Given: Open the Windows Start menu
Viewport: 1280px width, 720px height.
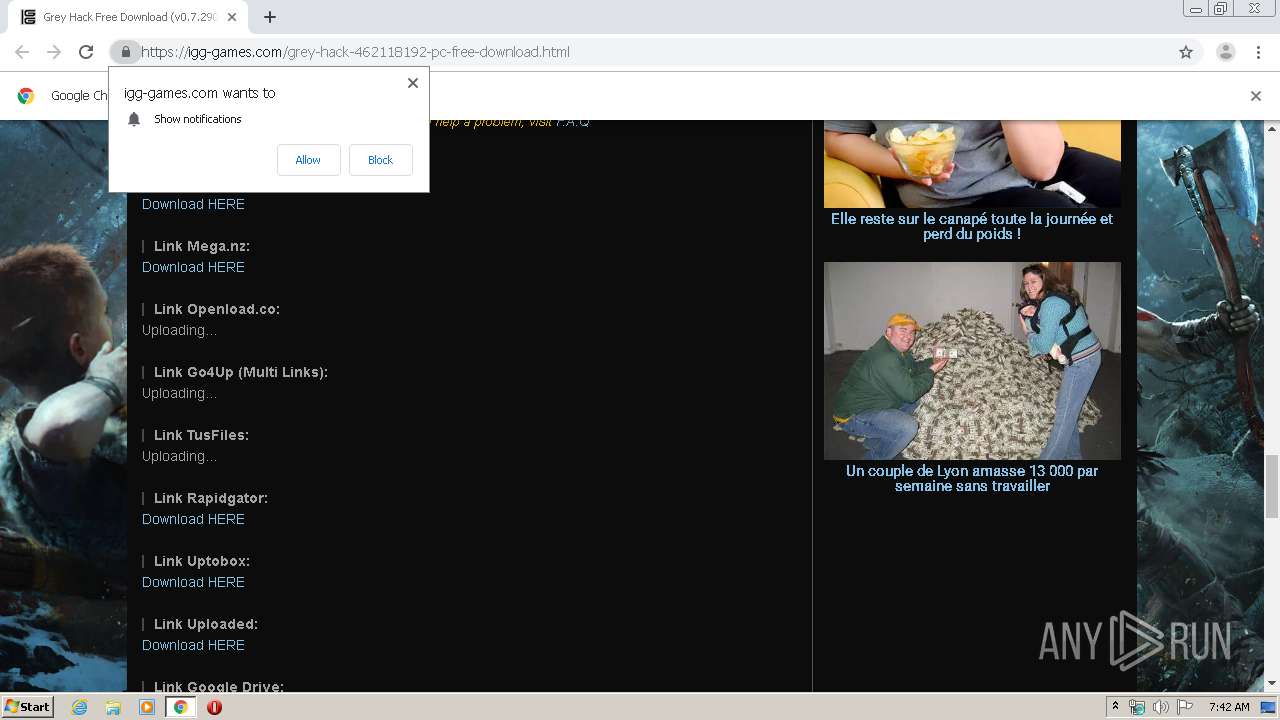Looking at the screenshot, I should pyautogui.click(x=27, y=707).
